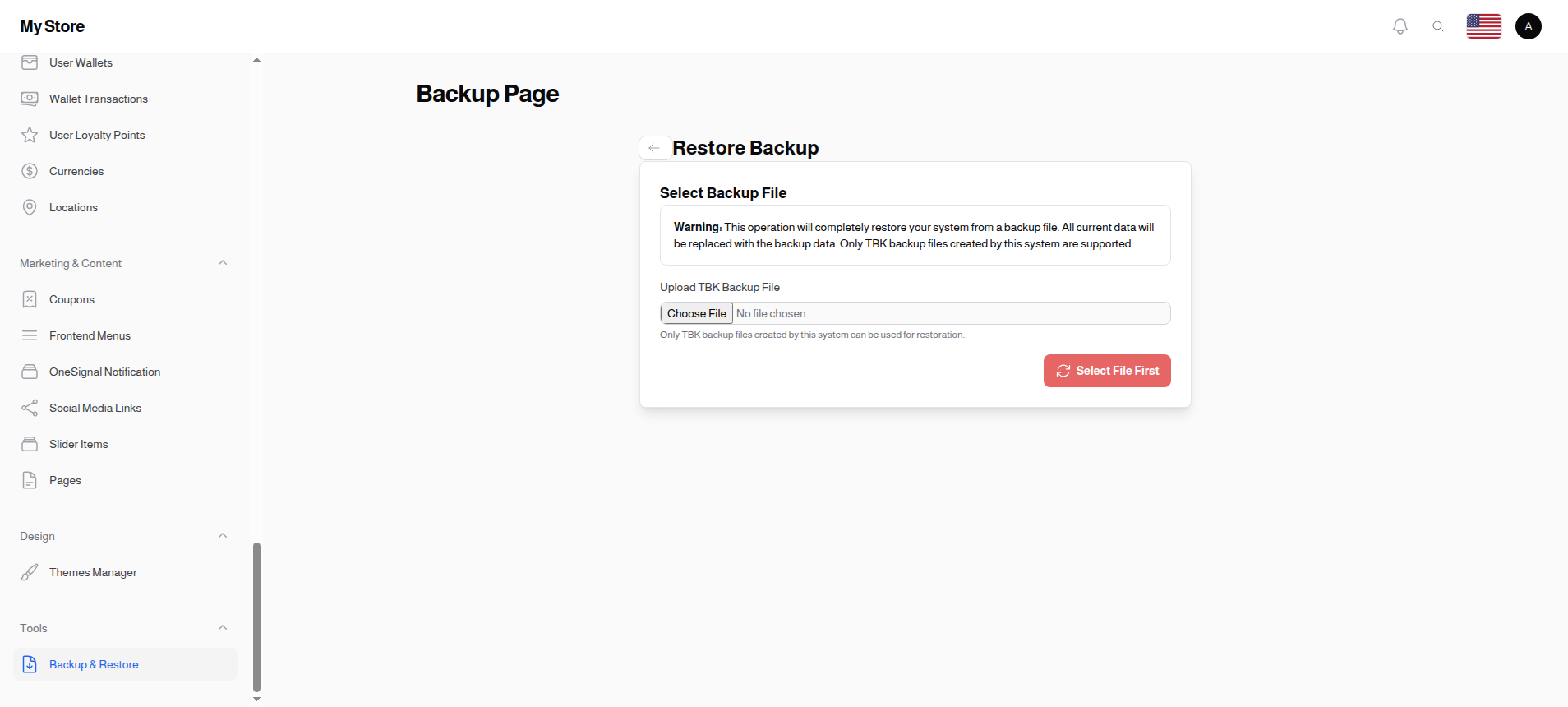
Task: Go back using the arrow beside Restore Backup
Action: 654,148
